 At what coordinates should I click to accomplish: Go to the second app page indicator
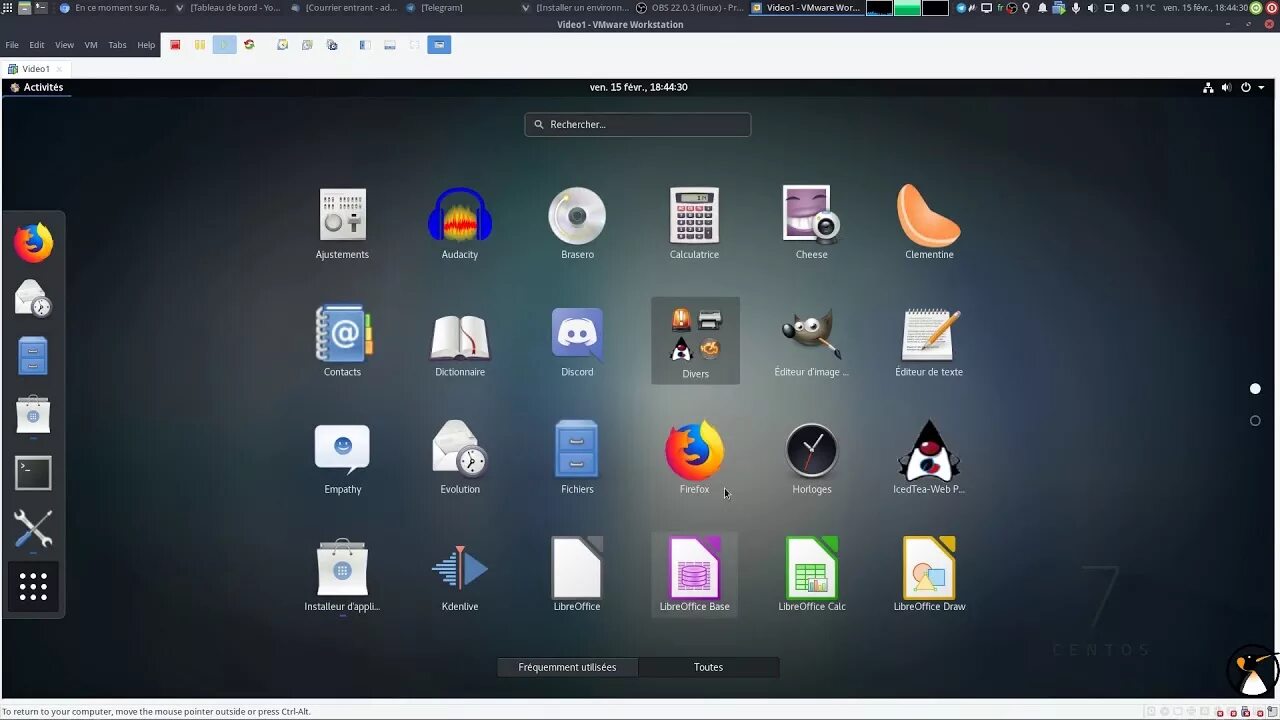1255,421
